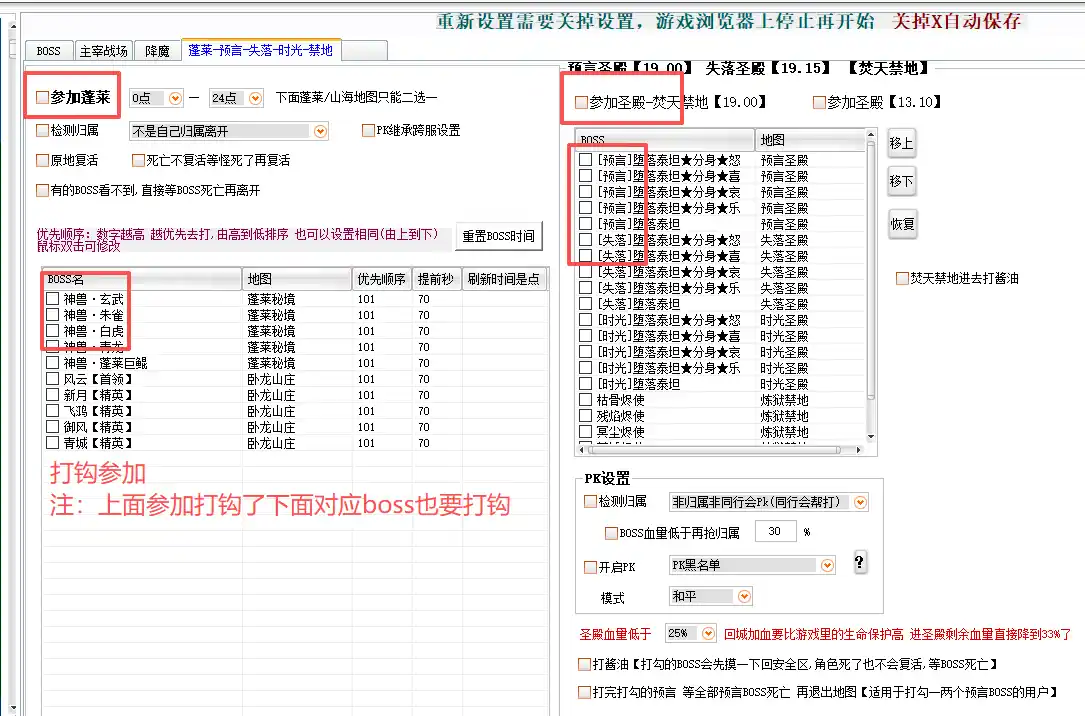Enable 焚天禁地进去打酱油 checkbox

pos(902,278)
